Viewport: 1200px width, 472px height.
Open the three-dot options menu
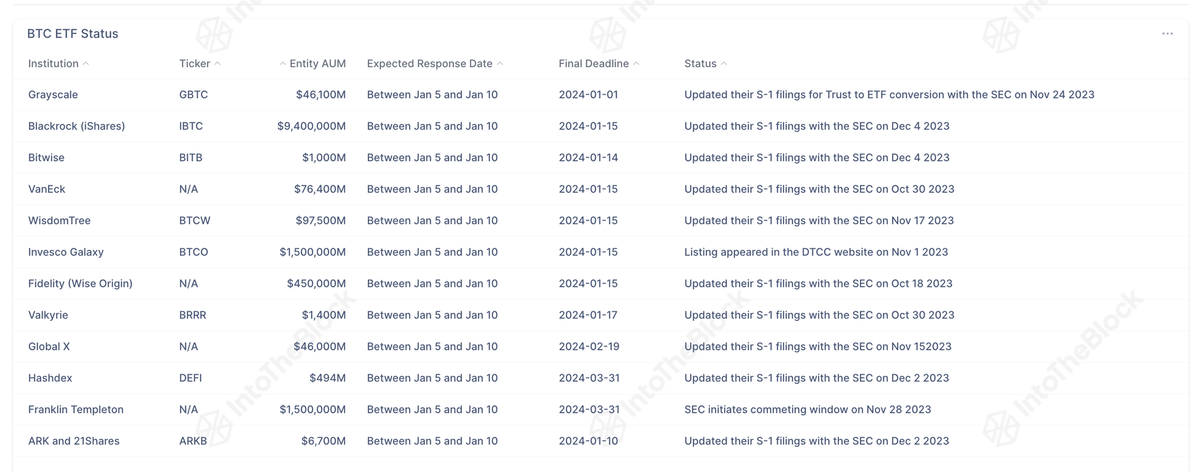[x=1167, y=34]
